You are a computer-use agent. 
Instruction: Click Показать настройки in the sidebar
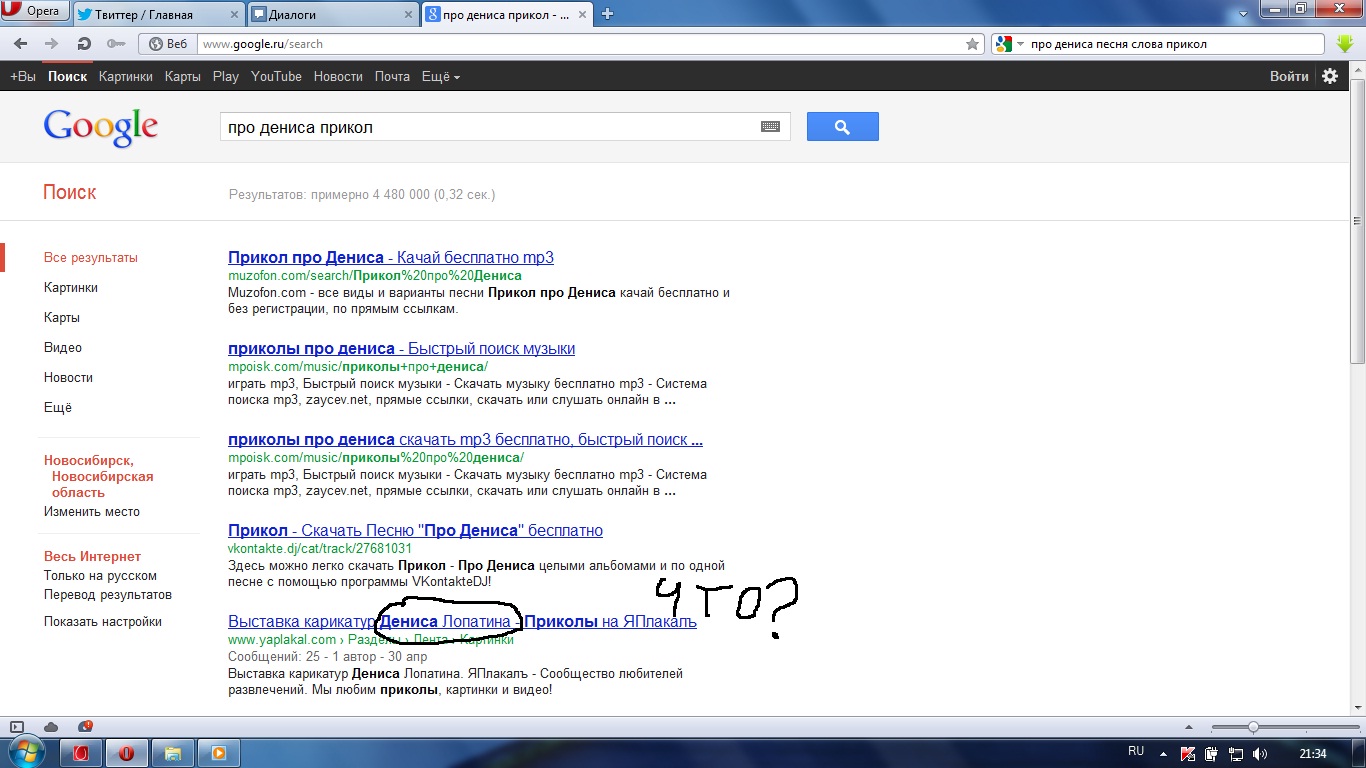click(x=103, y=621)
